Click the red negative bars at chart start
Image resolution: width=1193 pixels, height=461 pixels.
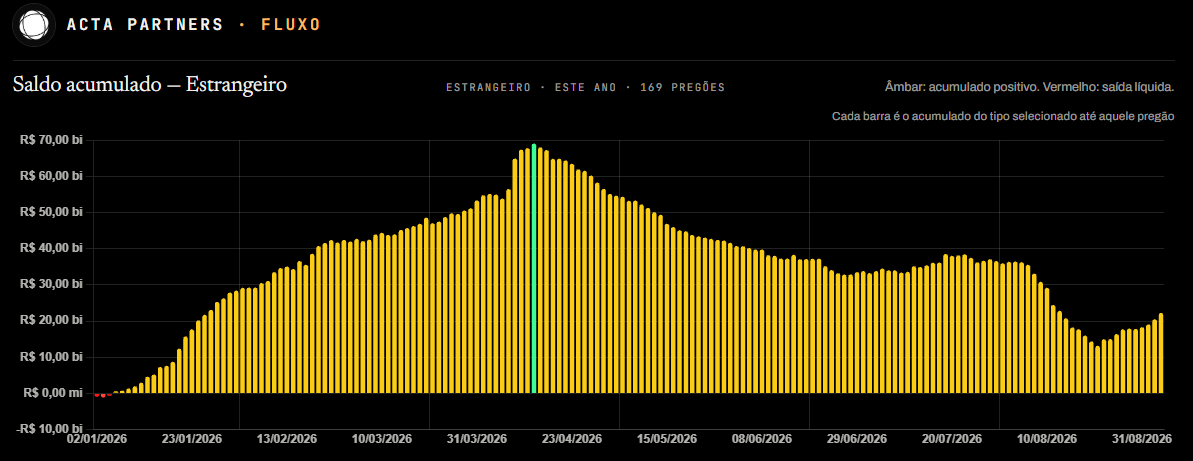pos(103,395)
